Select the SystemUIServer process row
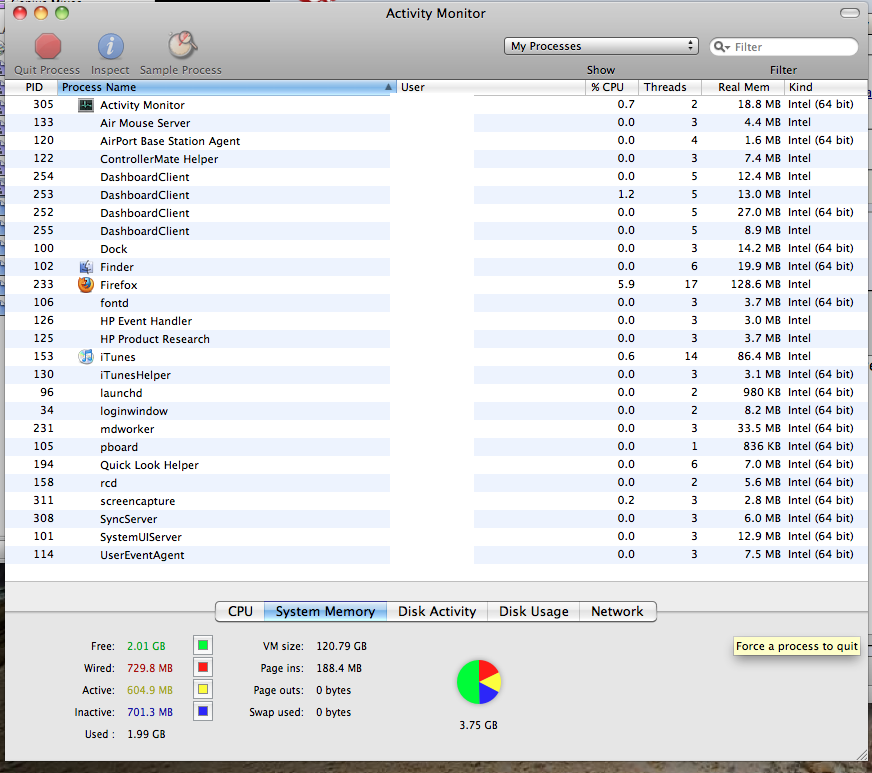This screenshot has height=773, width=872. click(436, 537)
